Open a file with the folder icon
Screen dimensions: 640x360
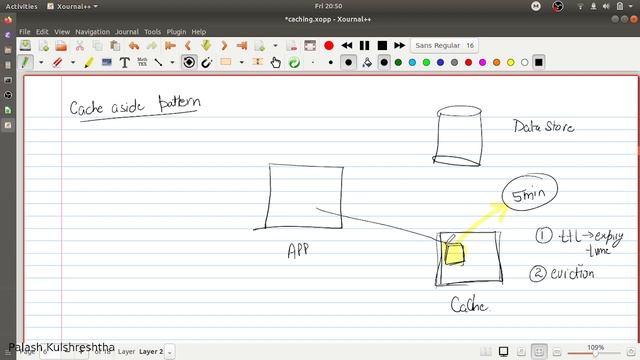click(61, 45)
